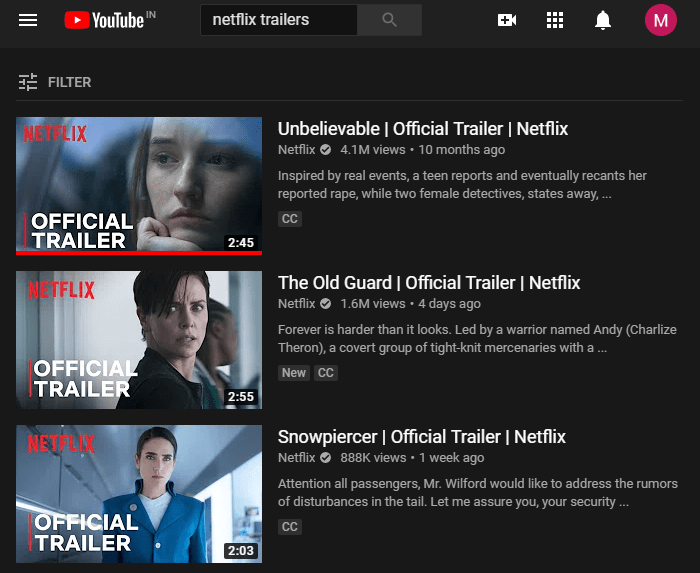Open the hamburger guide menu

point(28,20)
